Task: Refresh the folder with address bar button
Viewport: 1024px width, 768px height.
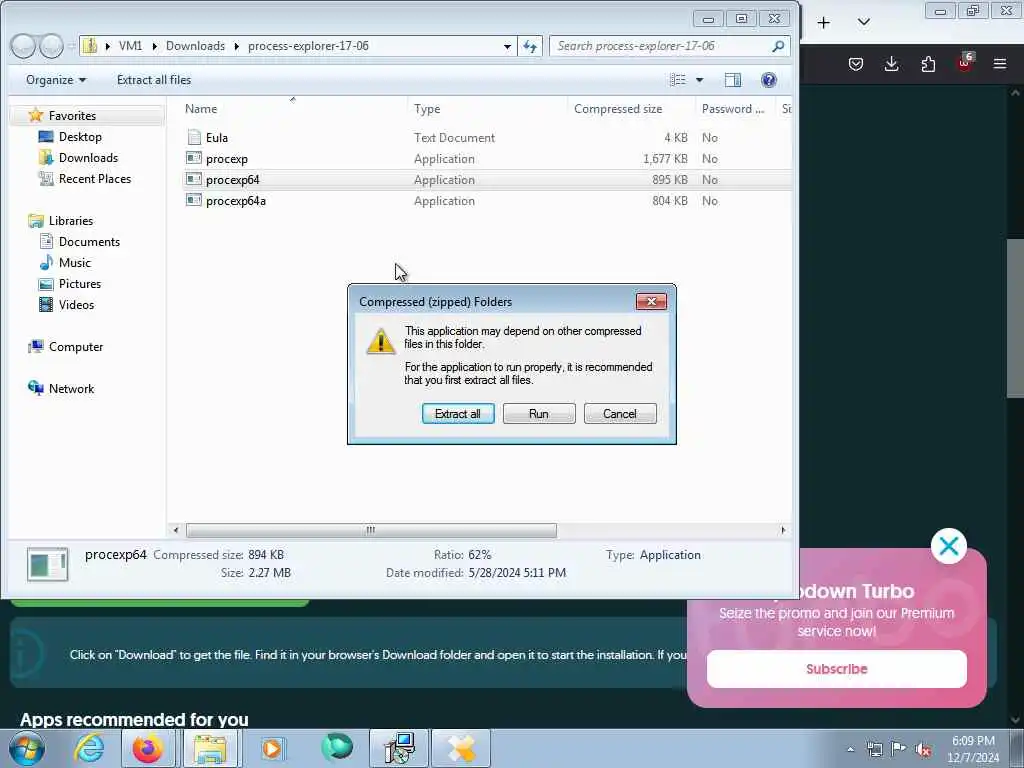Action: pyautogui.click(x=530, y=46)
